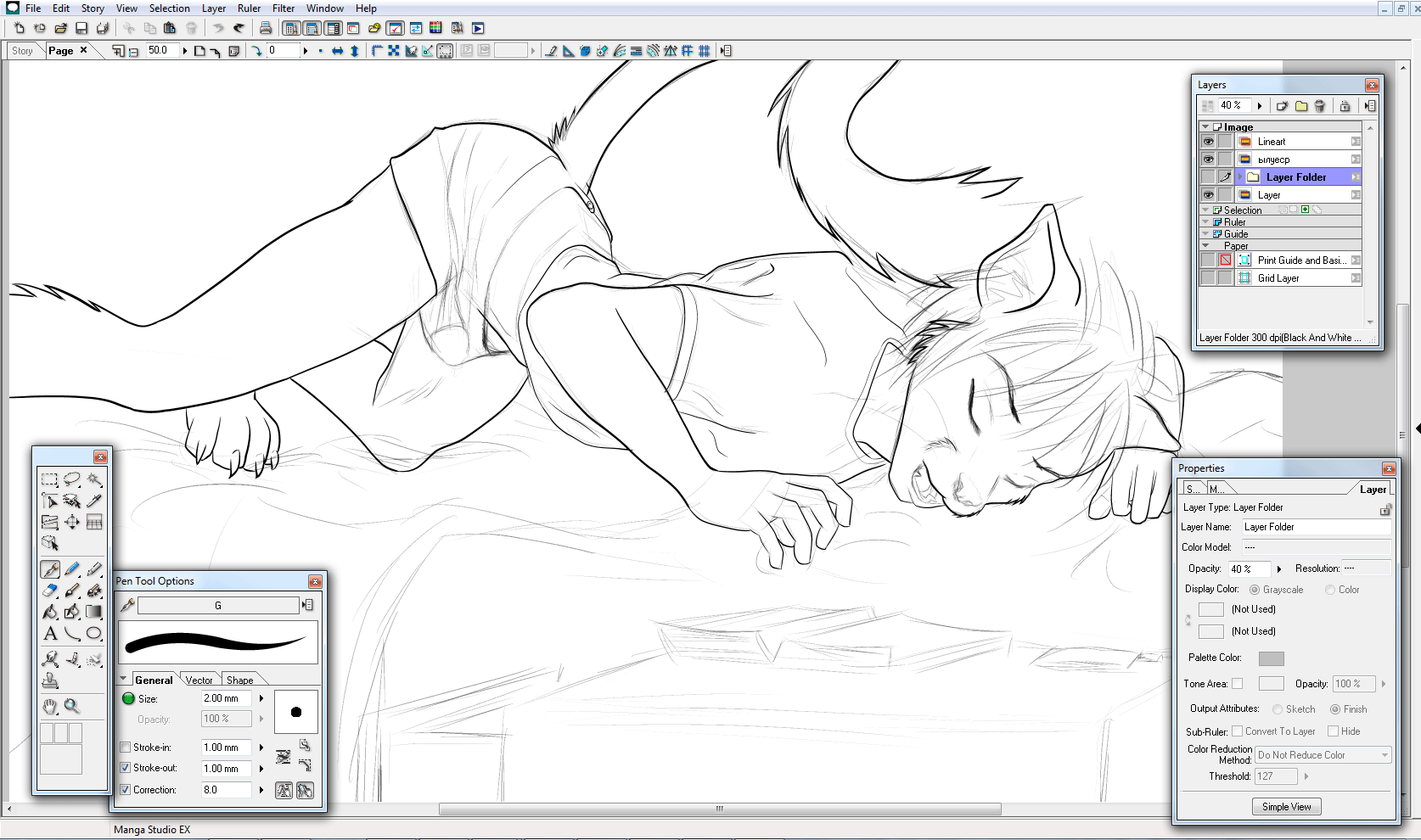
Task: Open the Color Reduction Method dropdown
Action: tap(1323, 755)
